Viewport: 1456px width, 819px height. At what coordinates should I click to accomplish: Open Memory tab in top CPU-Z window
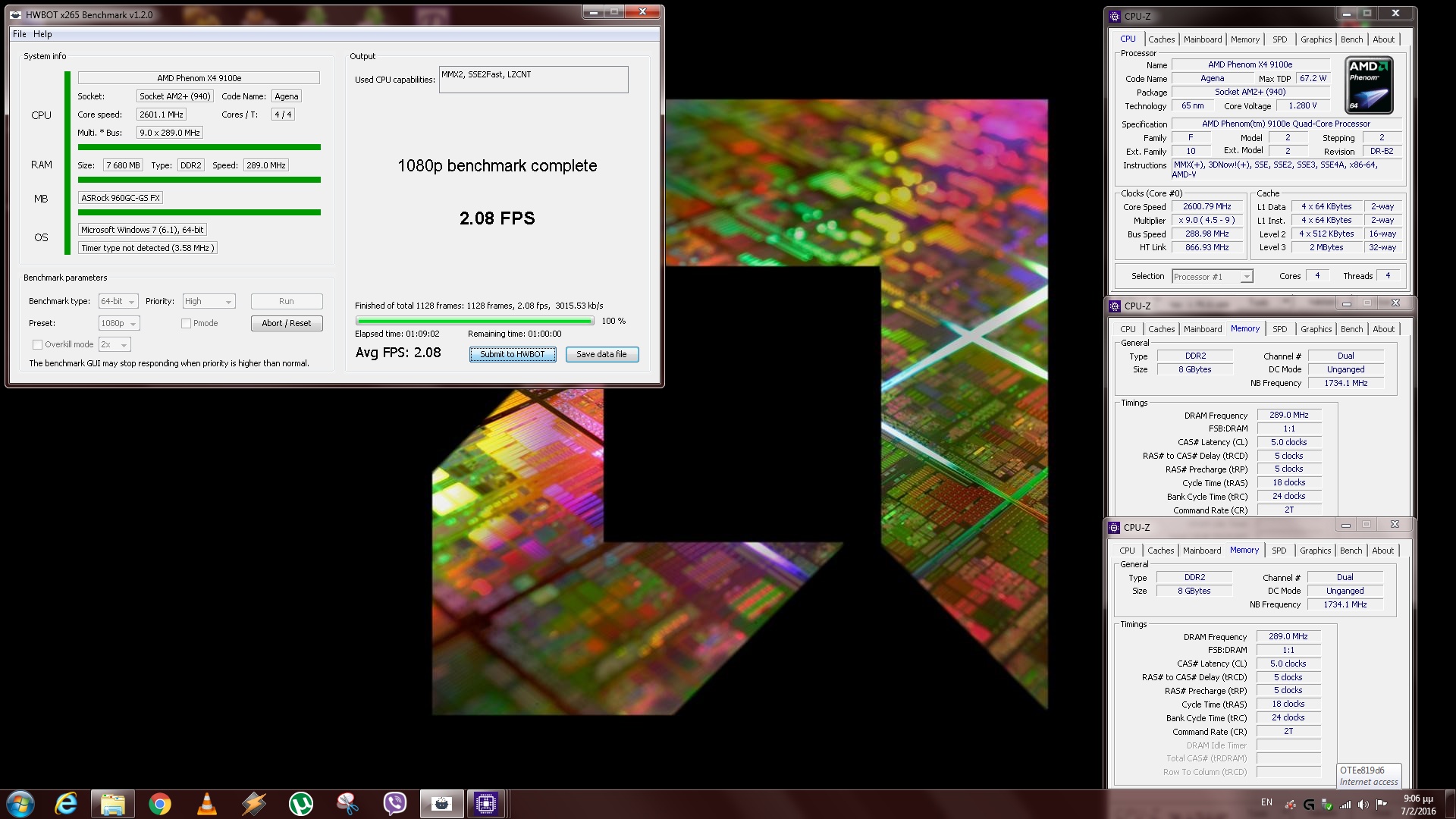(1245, 39)
